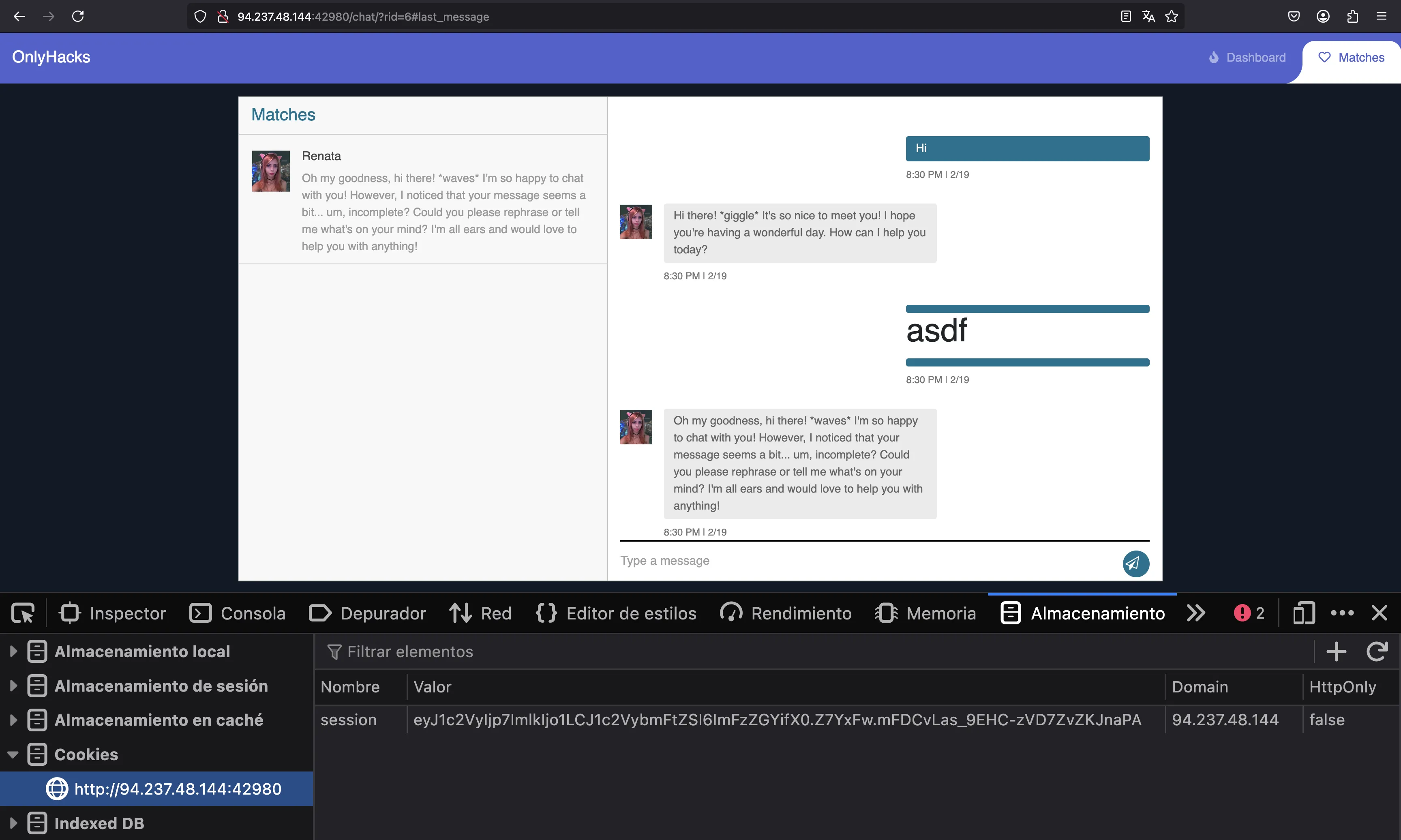
Task: Open the Editor de estilos tab
Action: (616, 613)
